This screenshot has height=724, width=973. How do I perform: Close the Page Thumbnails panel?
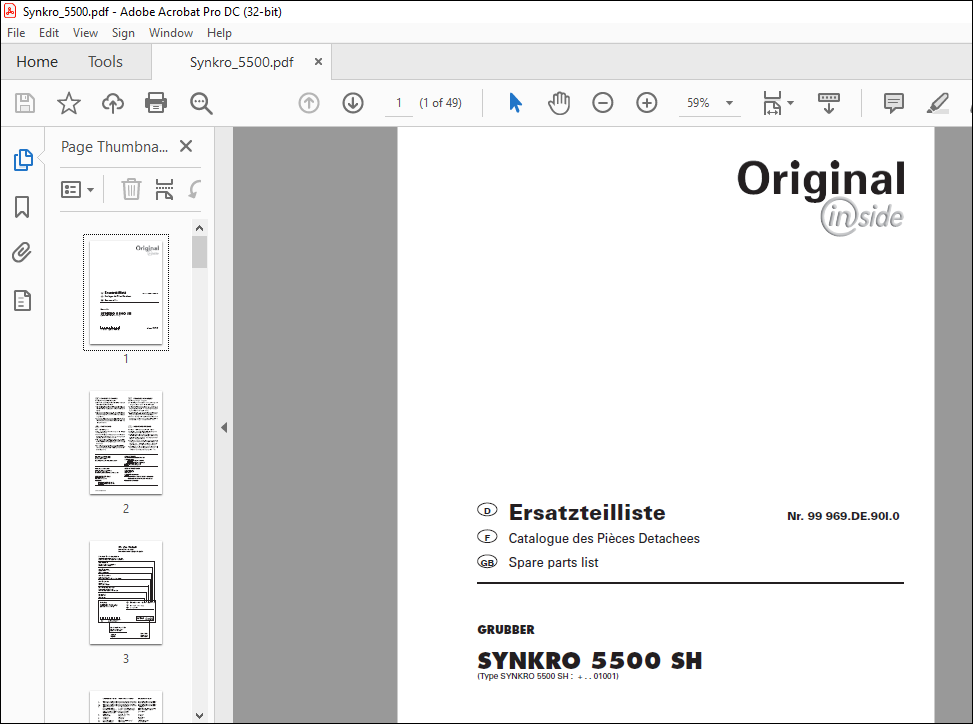[x=186, y=146]
